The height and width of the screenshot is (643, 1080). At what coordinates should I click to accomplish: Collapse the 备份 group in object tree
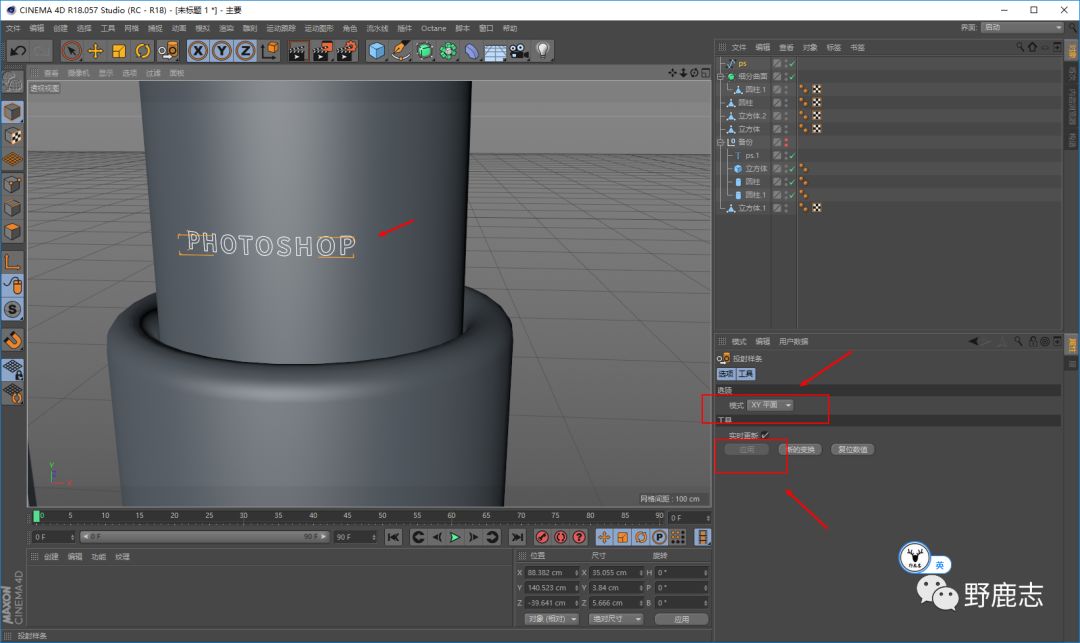point(720,142)
